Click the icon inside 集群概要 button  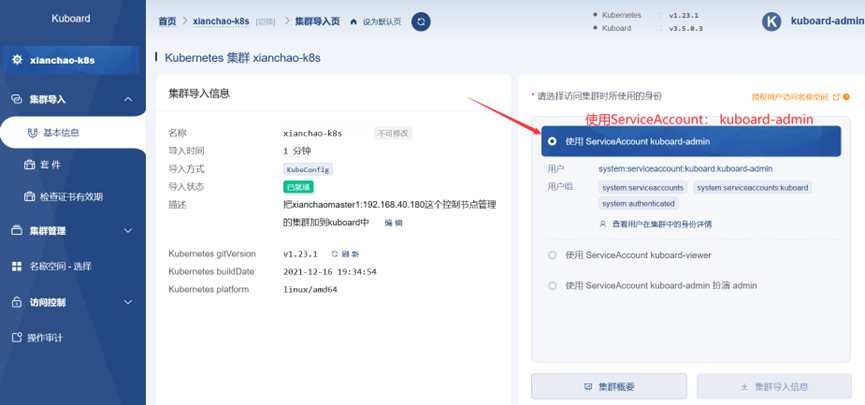point(588,387)
